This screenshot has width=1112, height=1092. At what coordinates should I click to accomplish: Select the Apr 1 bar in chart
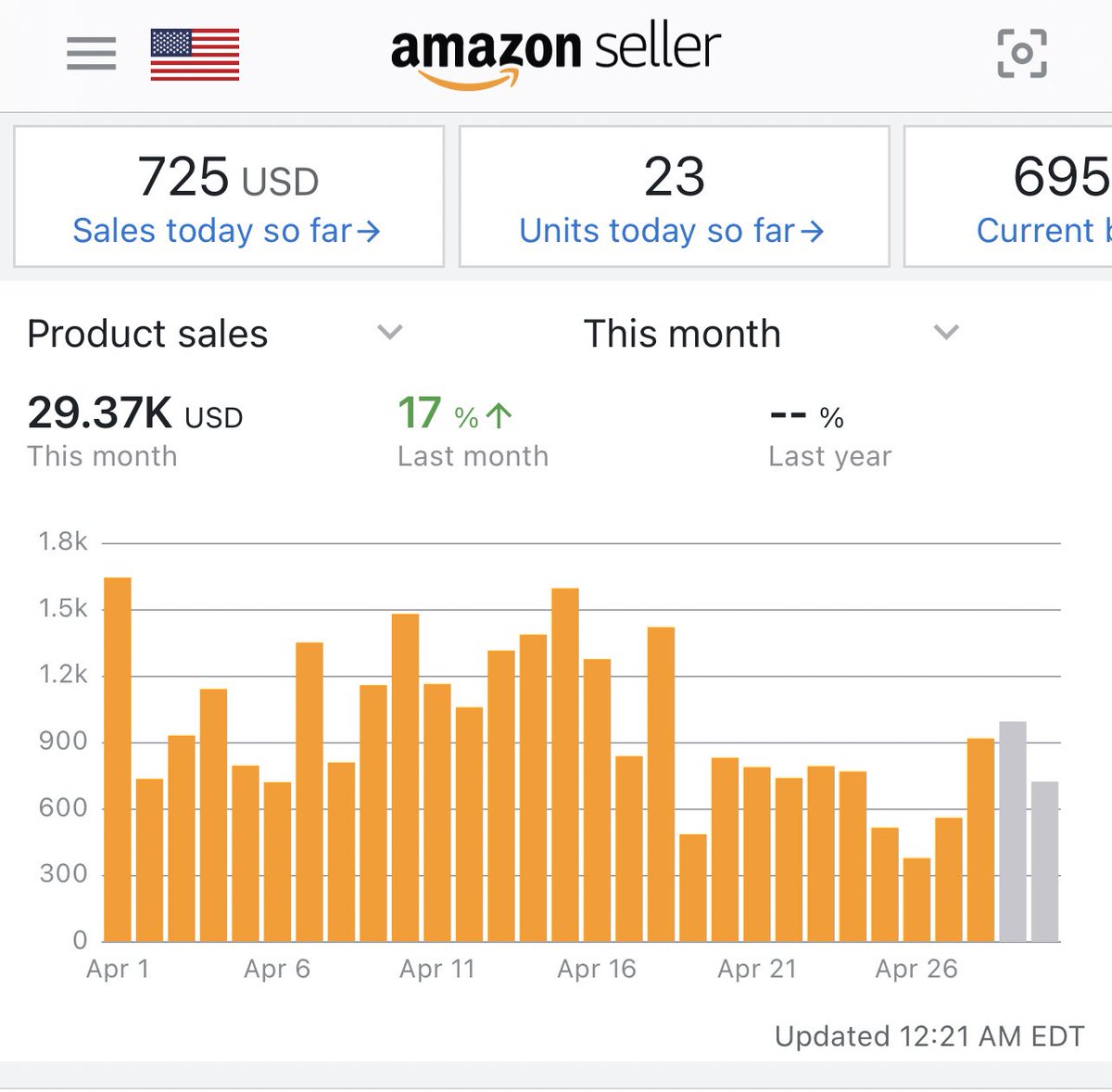(x=118, y=760)
